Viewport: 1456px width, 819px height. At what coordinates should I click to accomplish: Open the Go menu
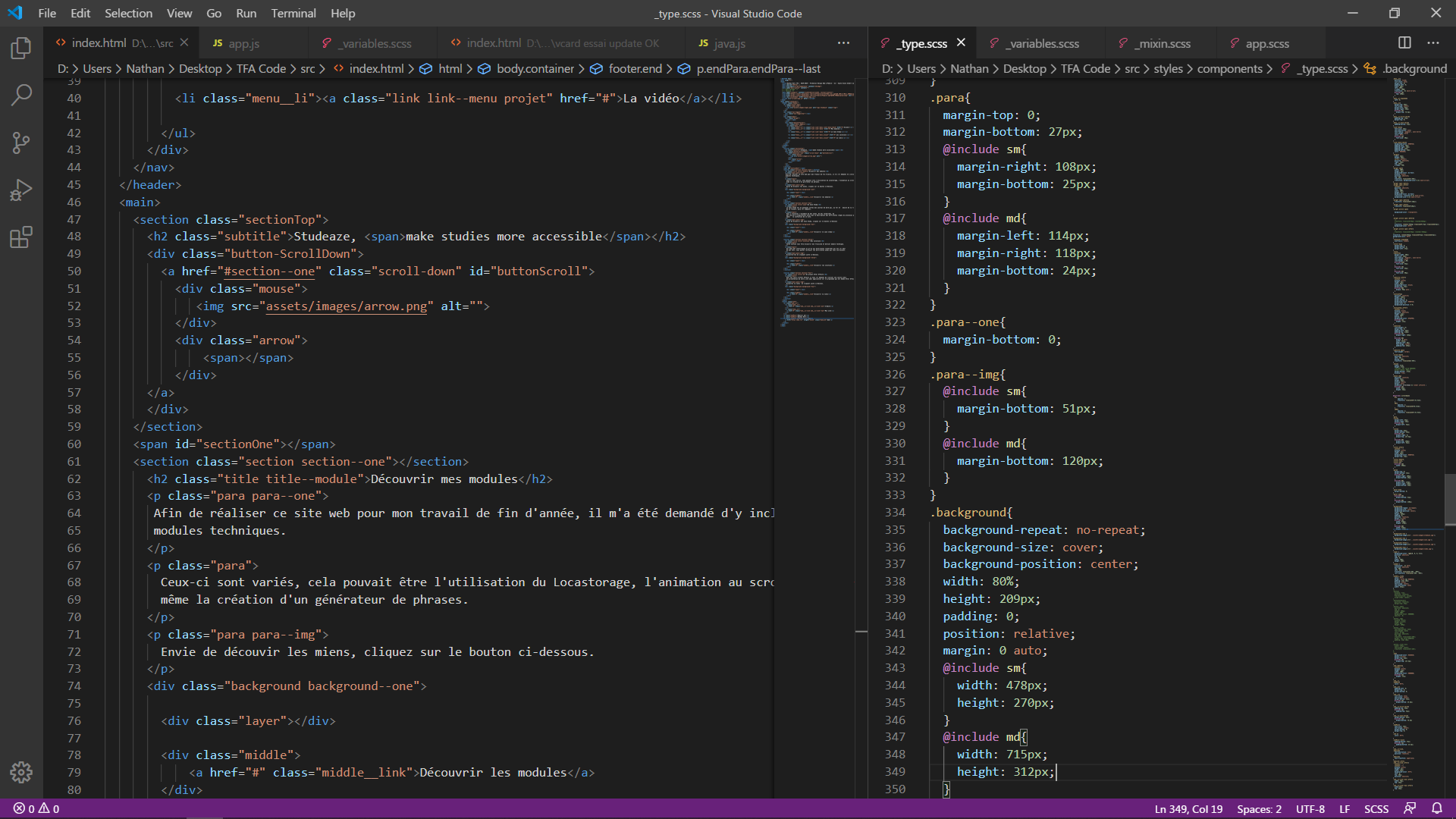[x=214, y=13]
